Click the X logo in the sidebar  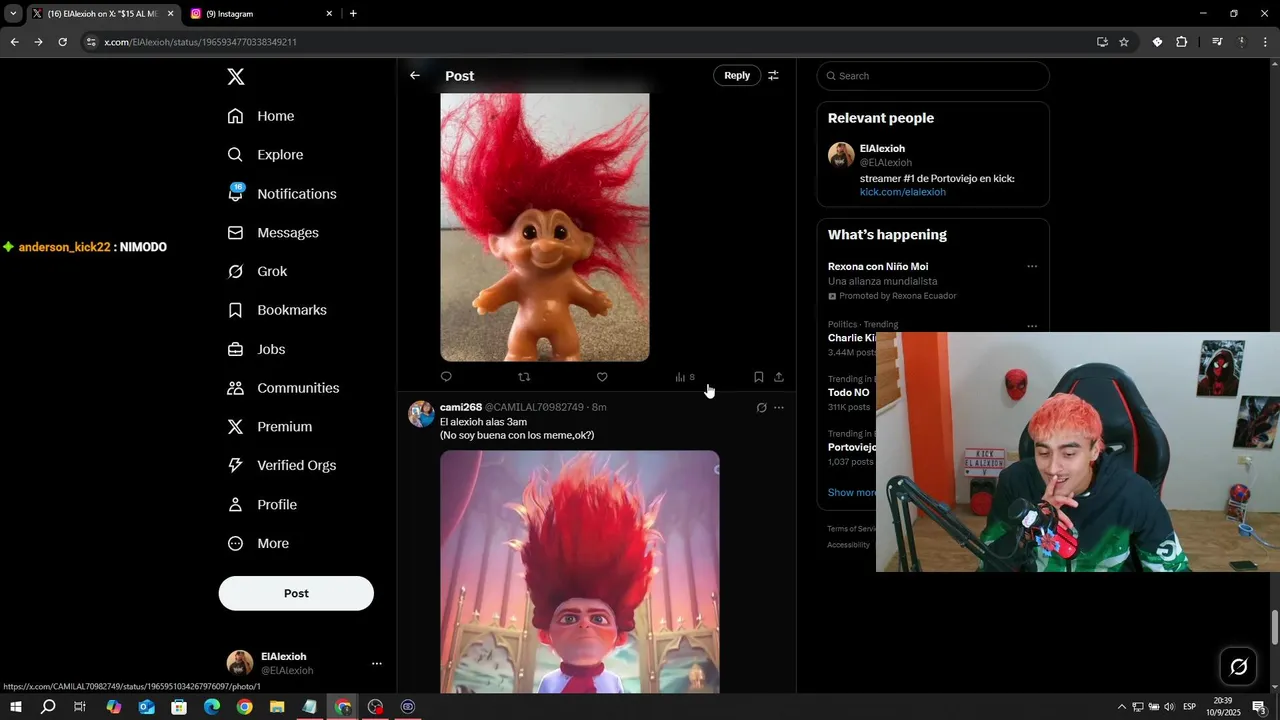(236, 77)
